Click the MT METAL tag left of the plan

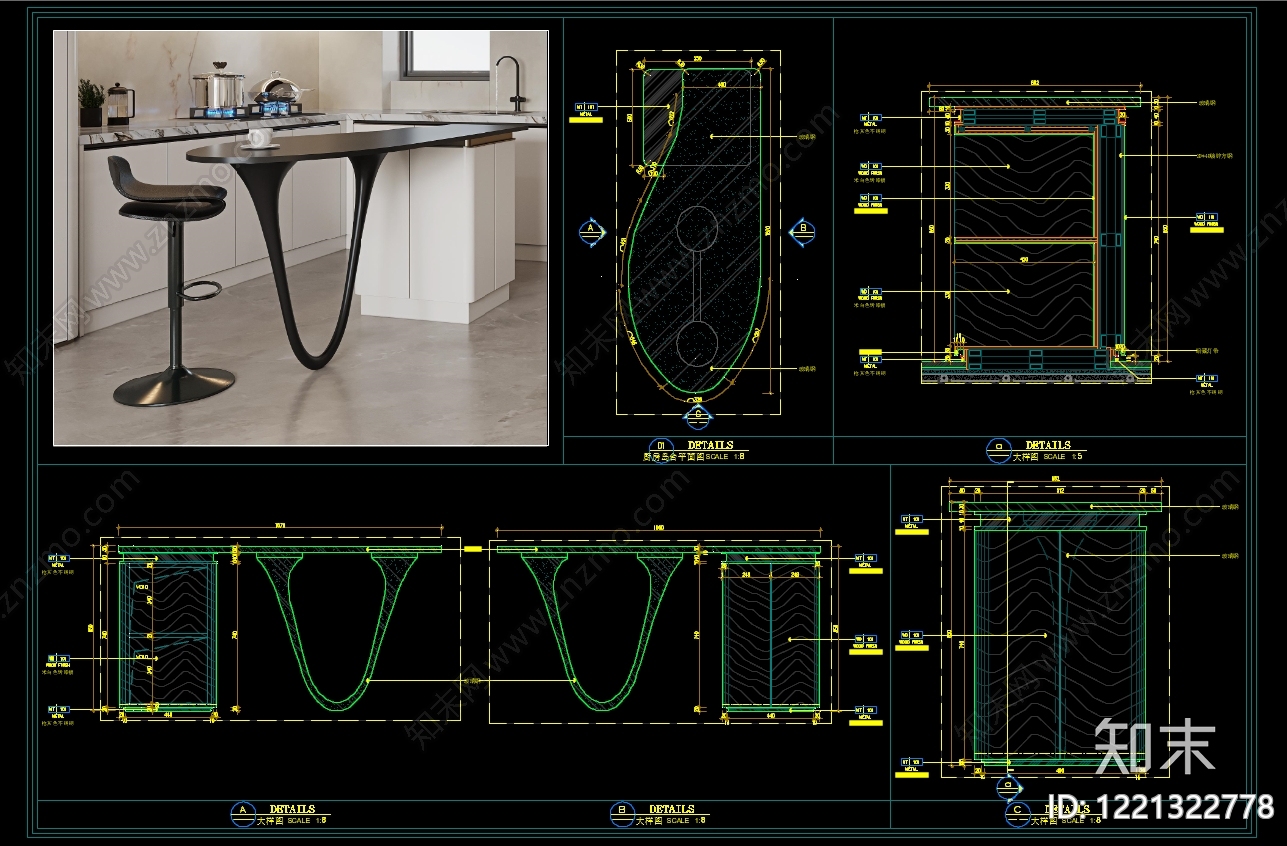coord(587,110)
